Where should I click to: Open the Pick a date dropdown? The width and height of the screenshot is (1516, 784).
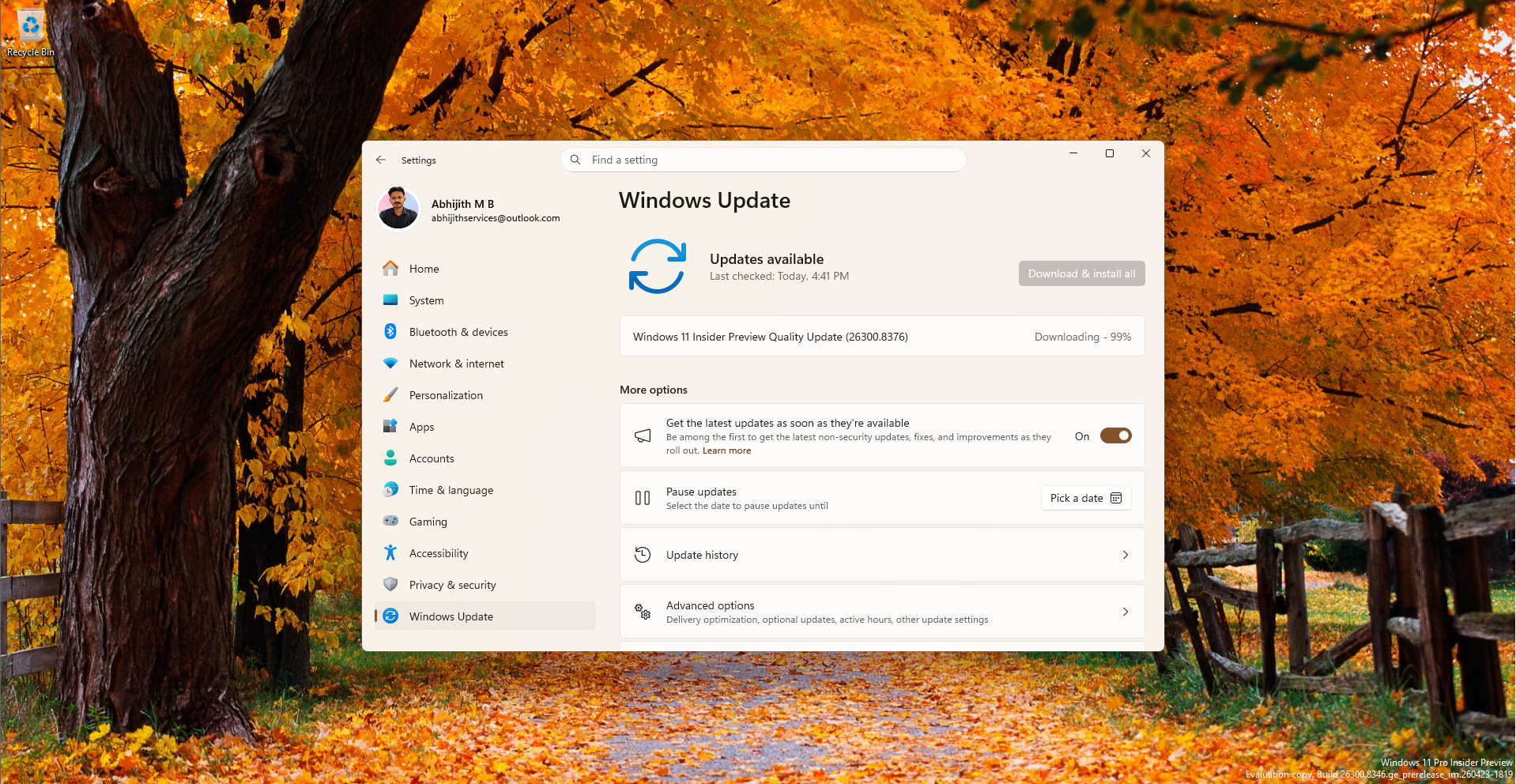1086,498
